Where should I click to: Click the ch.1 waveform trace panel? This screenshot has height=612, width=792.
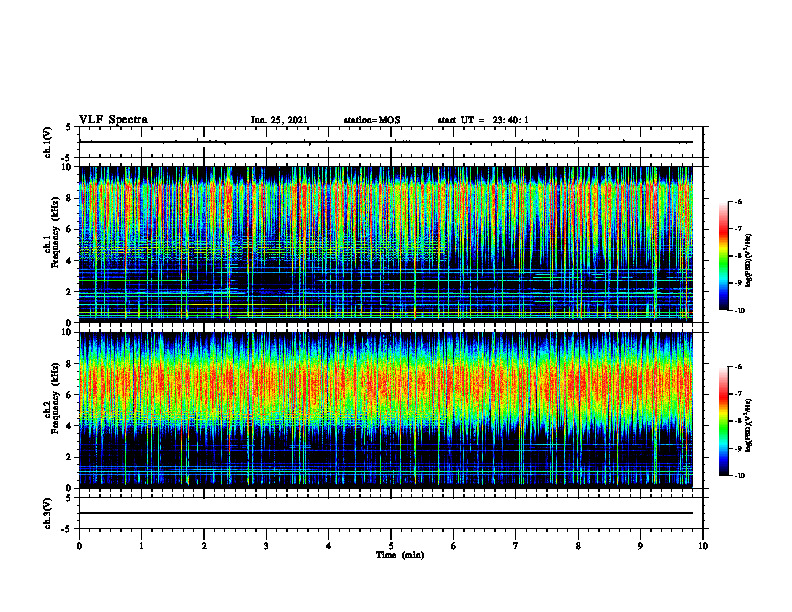coord(391,142)
